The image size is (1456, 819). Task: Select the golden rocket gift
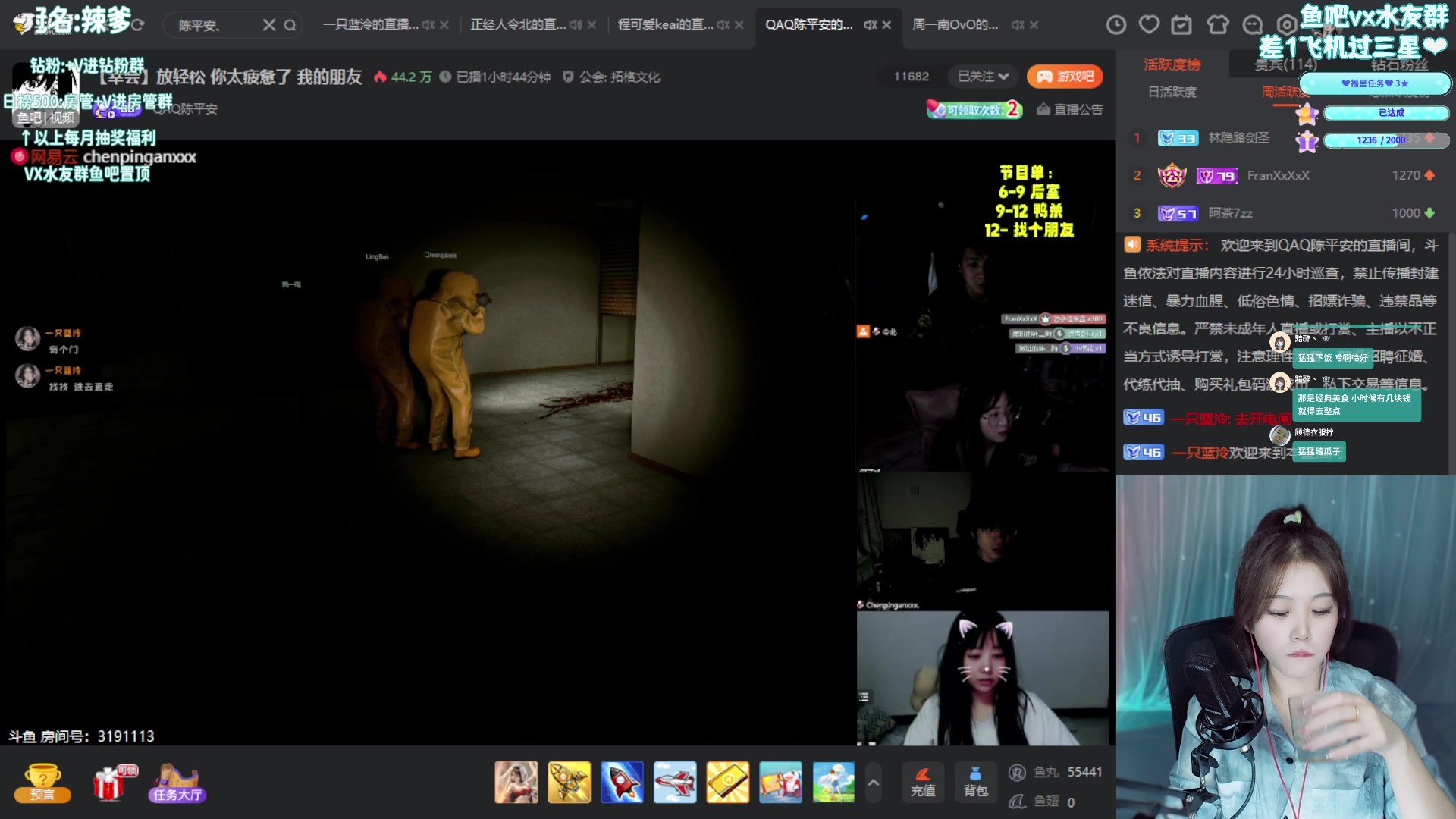(570, 782)
